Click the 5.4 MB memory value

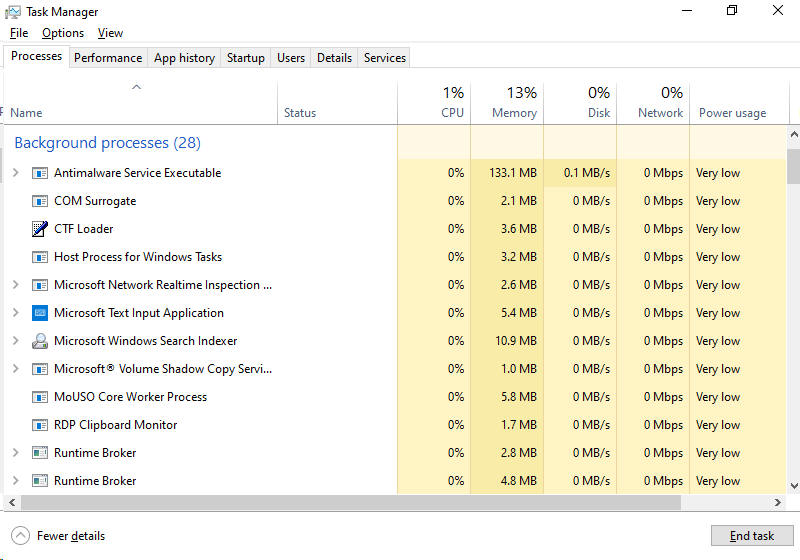pos(518,313)
